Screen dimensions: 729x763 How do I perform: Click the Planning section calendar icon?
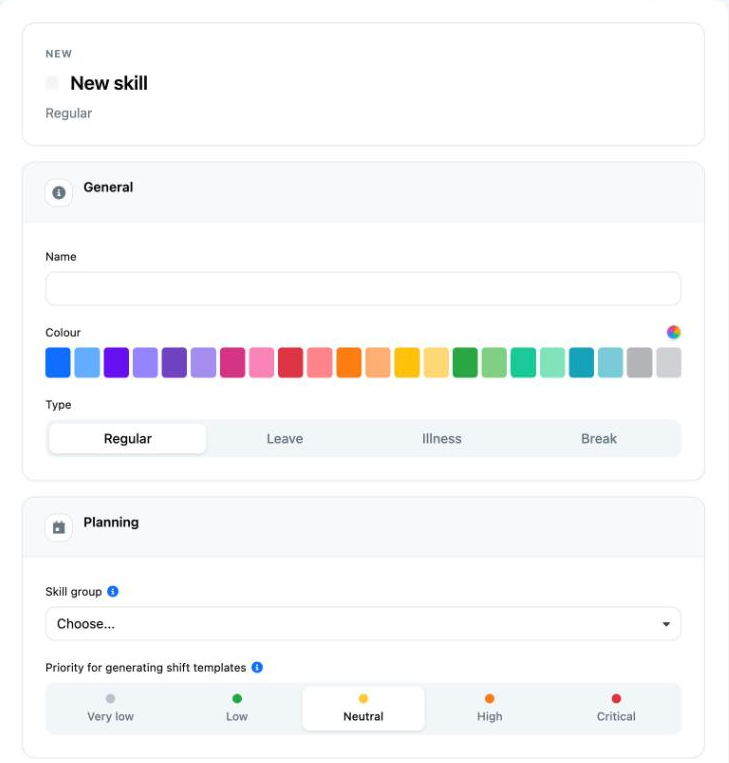[x=59, y=527]
